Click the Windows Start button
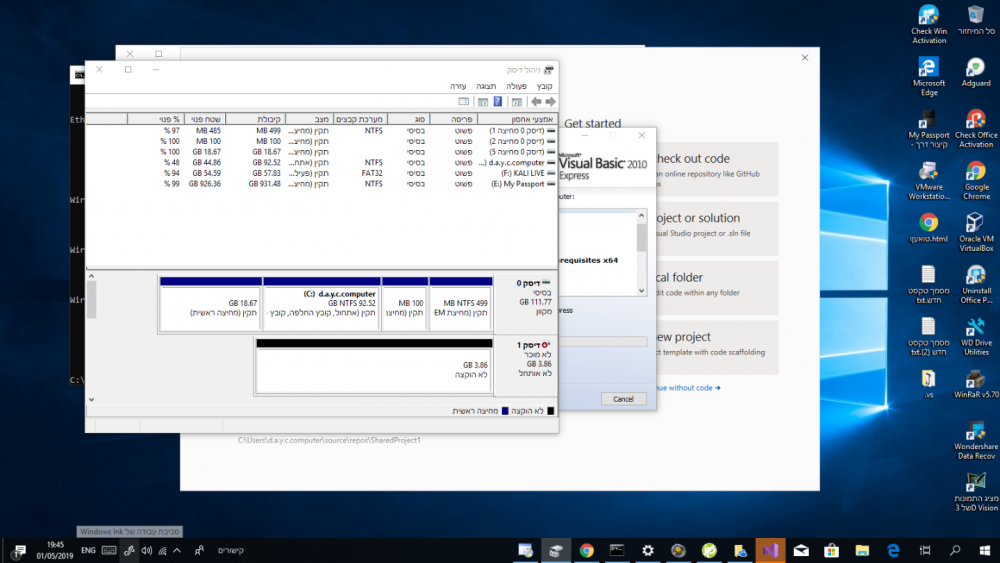The width and height of the screenshot is (1000, 563). (985, 550)
